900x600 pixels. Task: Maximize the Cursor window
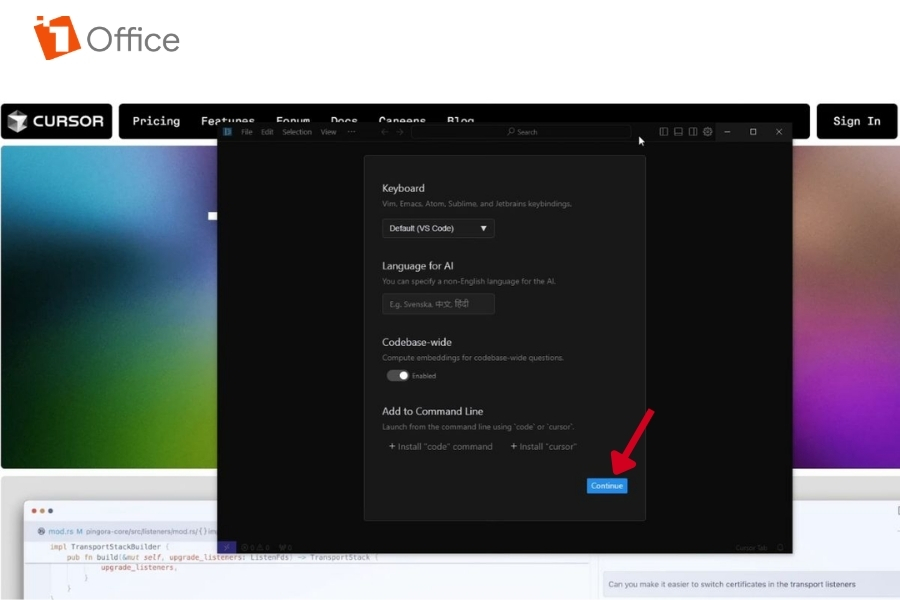tap(753, 131)
